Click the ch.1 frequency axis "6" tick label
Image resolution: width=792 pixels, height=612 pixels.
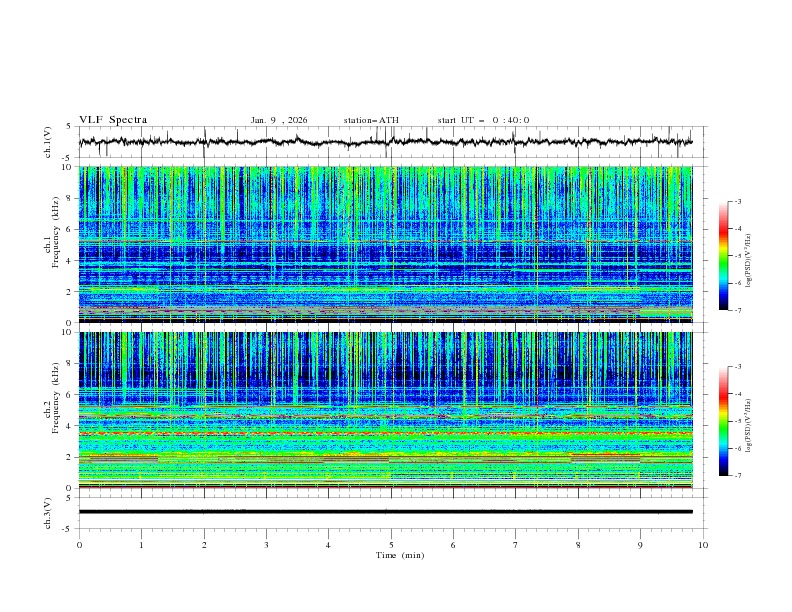point(71,229)
